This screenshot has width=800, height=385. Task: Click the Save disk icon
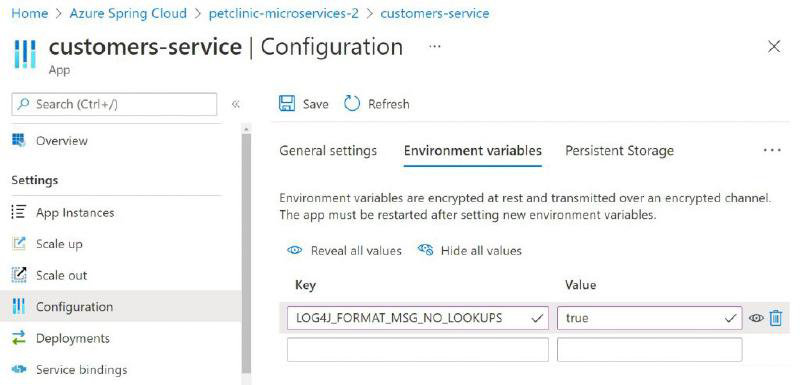click(x=287, y=104)
